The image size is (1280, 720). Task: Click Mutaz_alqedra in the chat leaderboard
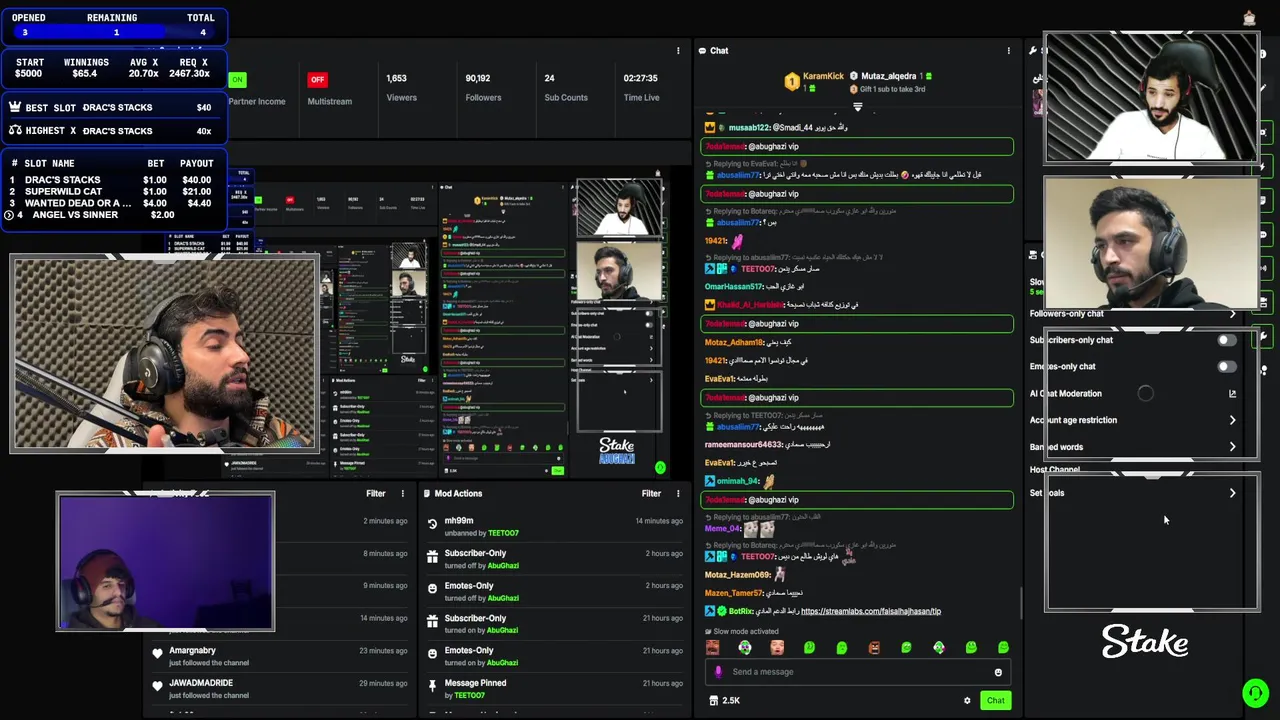[889, 76]
